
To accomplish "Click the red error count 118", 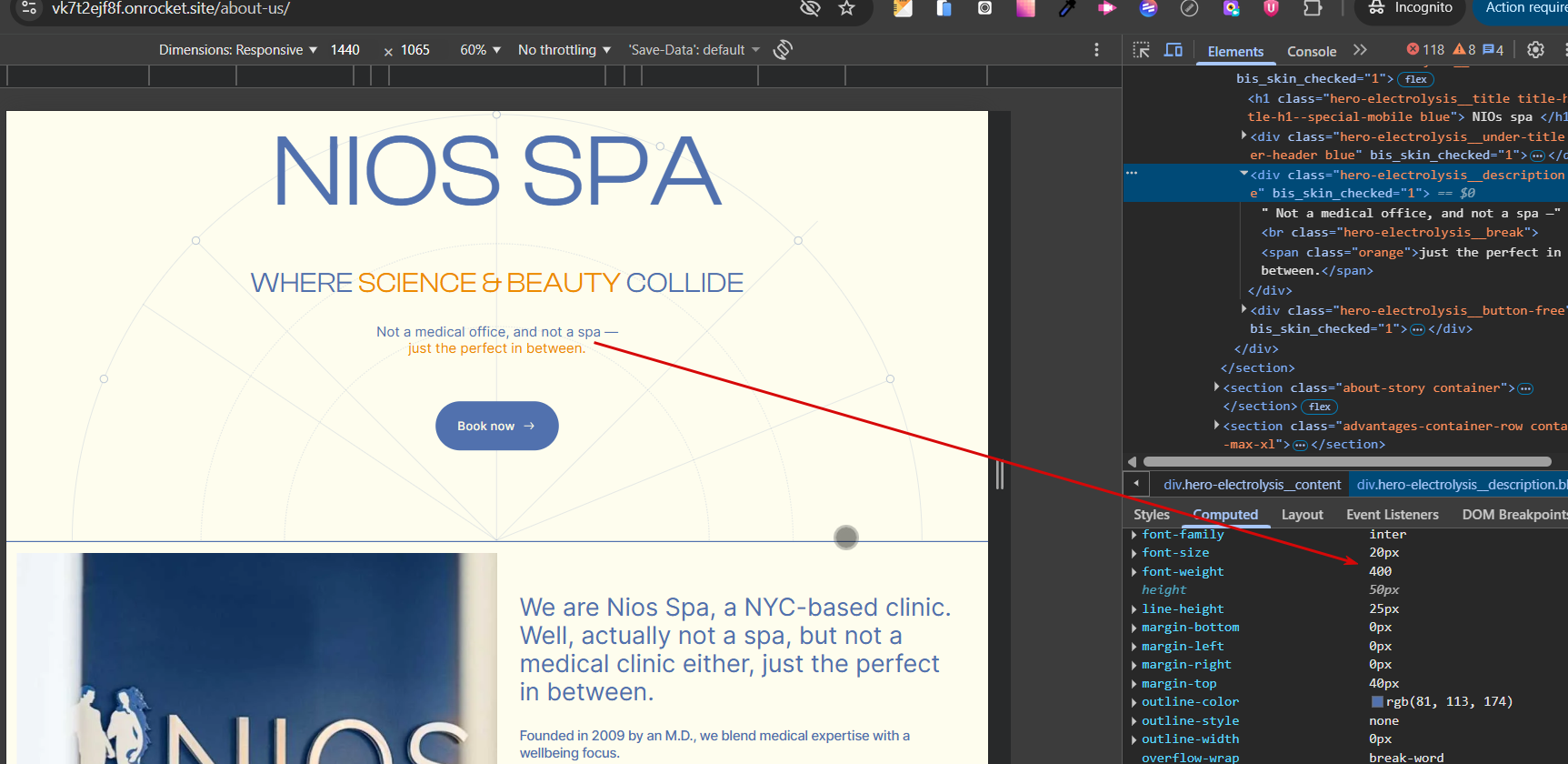I will point(1425,50).
